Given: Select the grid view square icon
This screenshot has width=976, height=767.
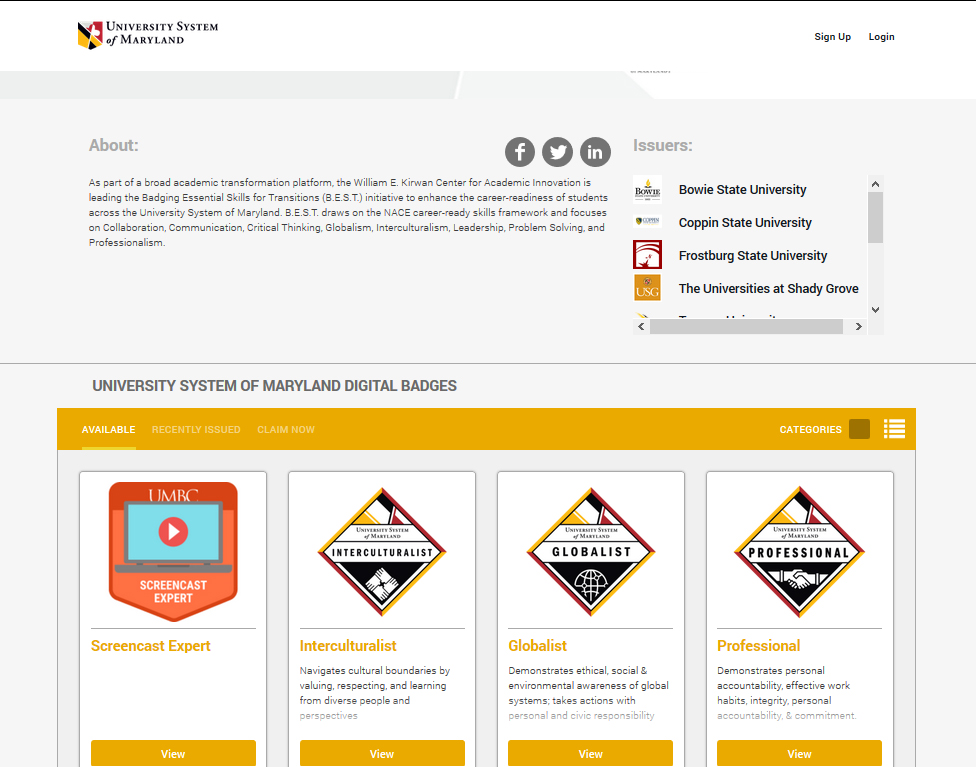Looking at the screenshot, I should point(859,429).
